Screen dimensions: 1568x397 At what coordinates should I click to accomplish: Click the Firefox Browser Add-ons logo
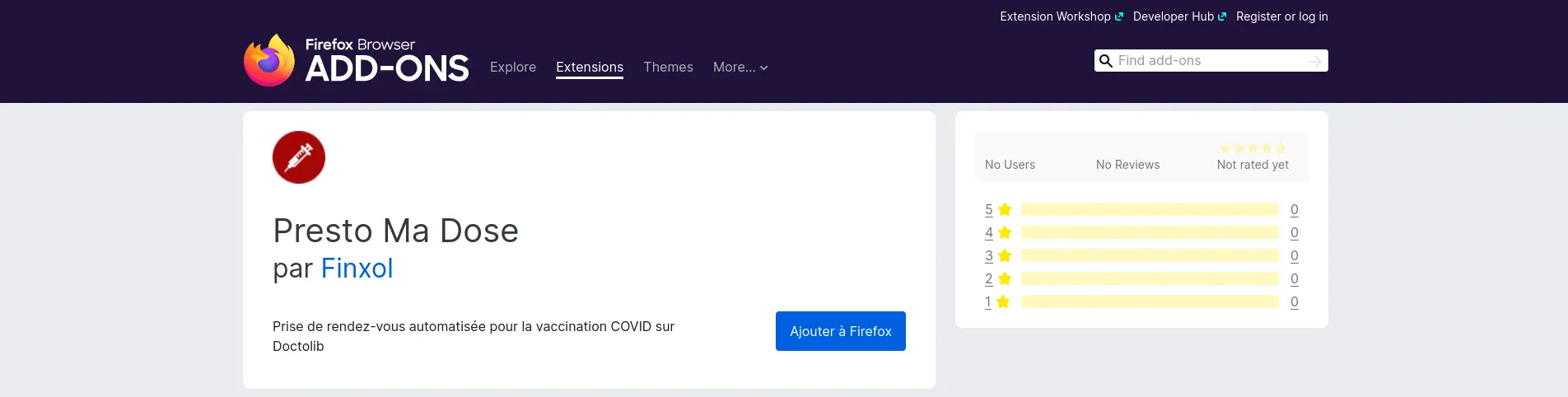click(x=356, y=60)
